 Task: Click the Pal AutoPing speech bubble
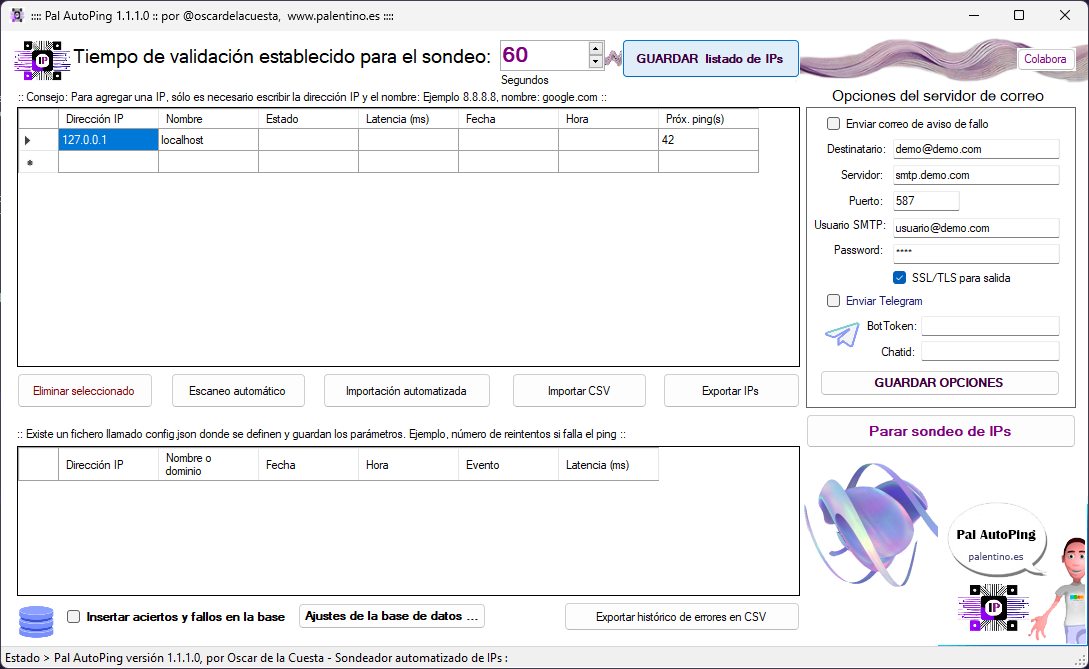point(996,544)
